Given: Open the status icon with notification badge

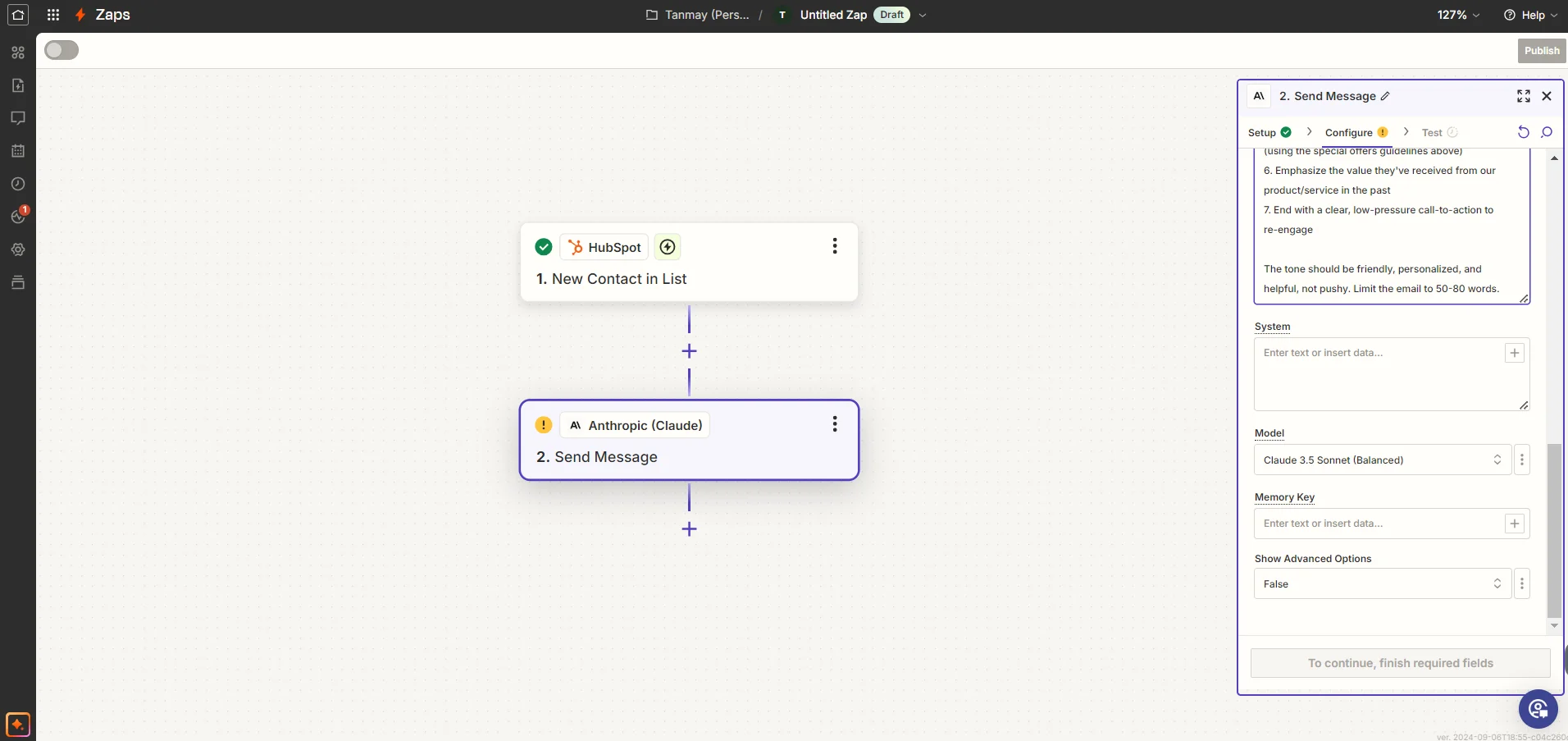Looking at the screenshot, I should point(18,216).
